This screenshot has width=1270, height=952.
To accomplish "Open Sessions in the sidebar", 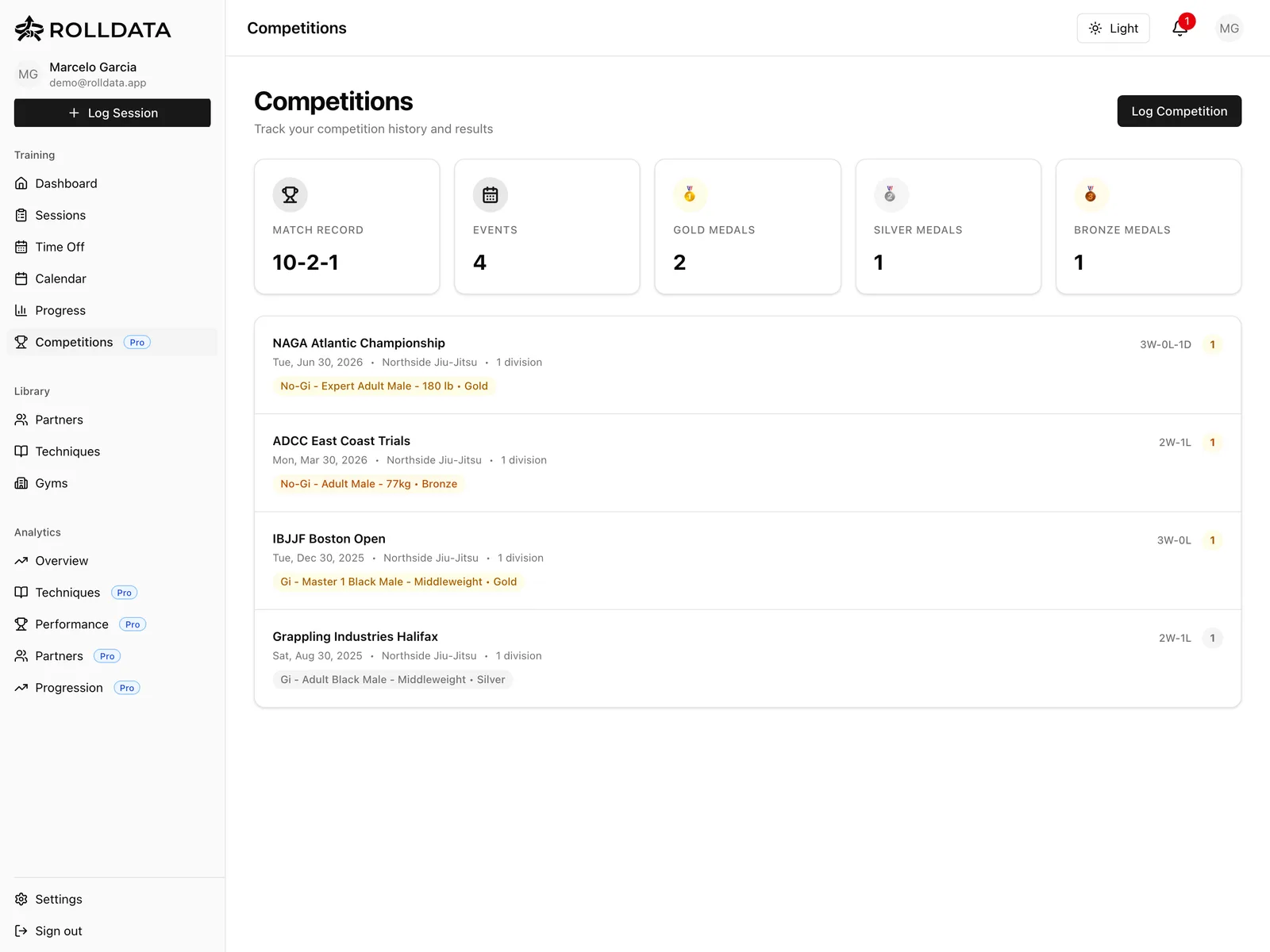I will coord(112,215).
